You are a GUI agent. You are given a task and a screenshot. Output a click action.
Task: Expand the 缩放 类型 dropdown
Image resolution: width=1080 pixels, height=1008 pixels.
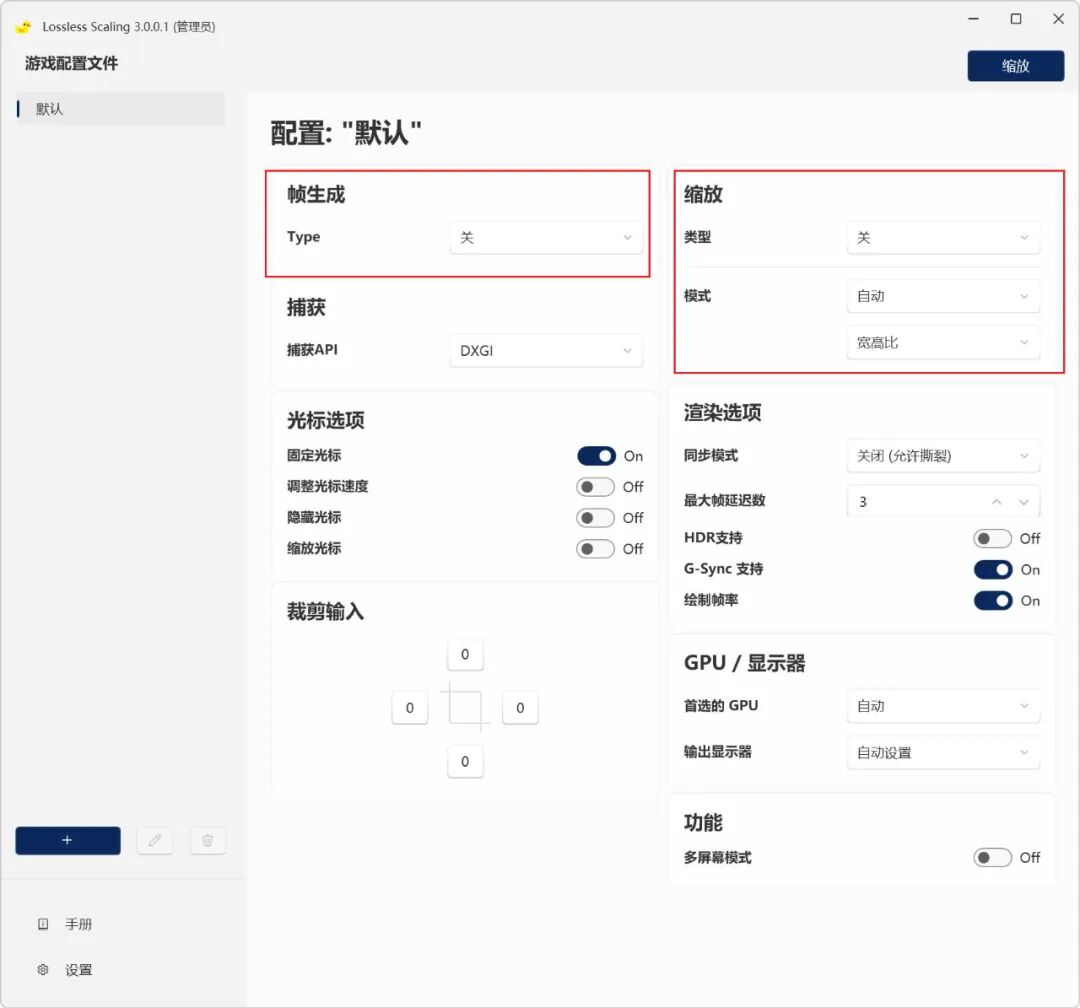tap(943, 238)
